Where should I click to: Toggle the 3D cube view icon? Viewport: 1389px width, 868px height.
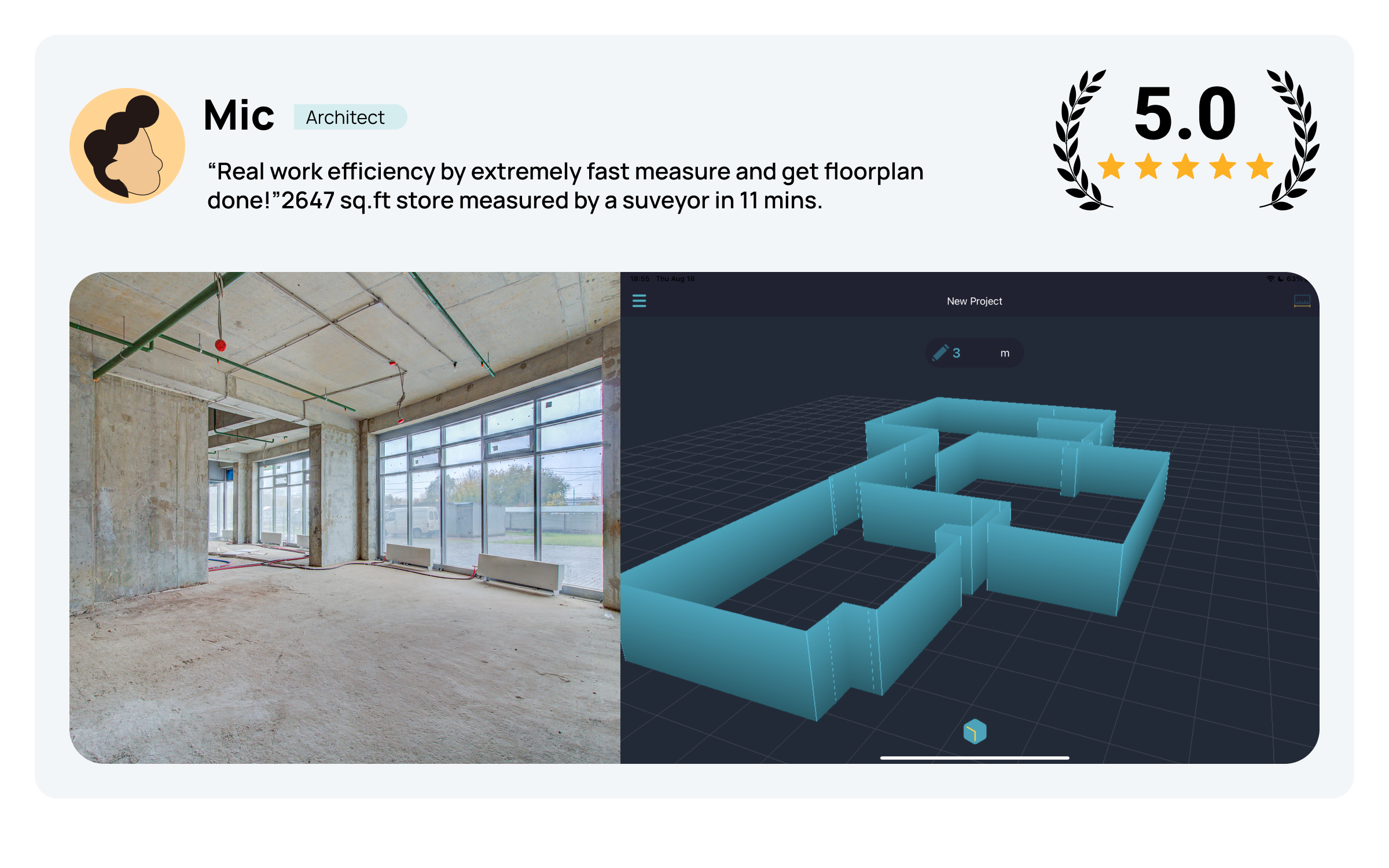pyautogui.click(x=975, y=732)
